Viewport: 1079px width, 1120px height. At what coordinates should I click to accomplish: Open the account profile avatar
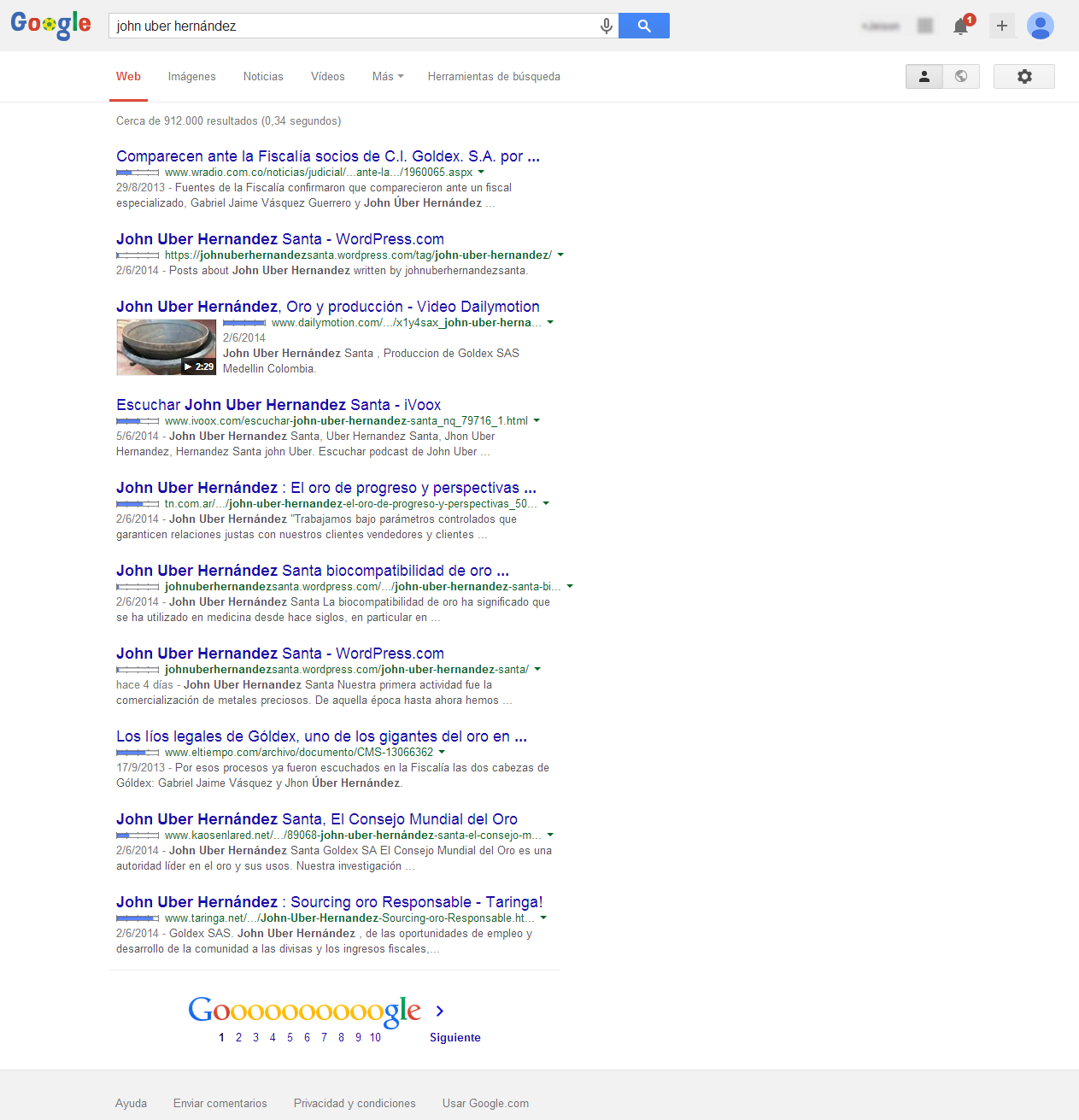pos(1041,26)
